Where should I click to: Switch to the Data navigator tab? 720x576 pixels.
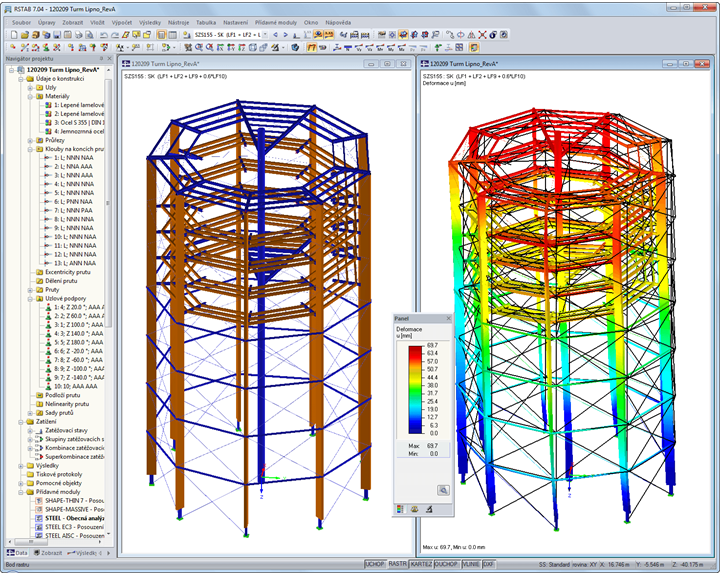18,552
